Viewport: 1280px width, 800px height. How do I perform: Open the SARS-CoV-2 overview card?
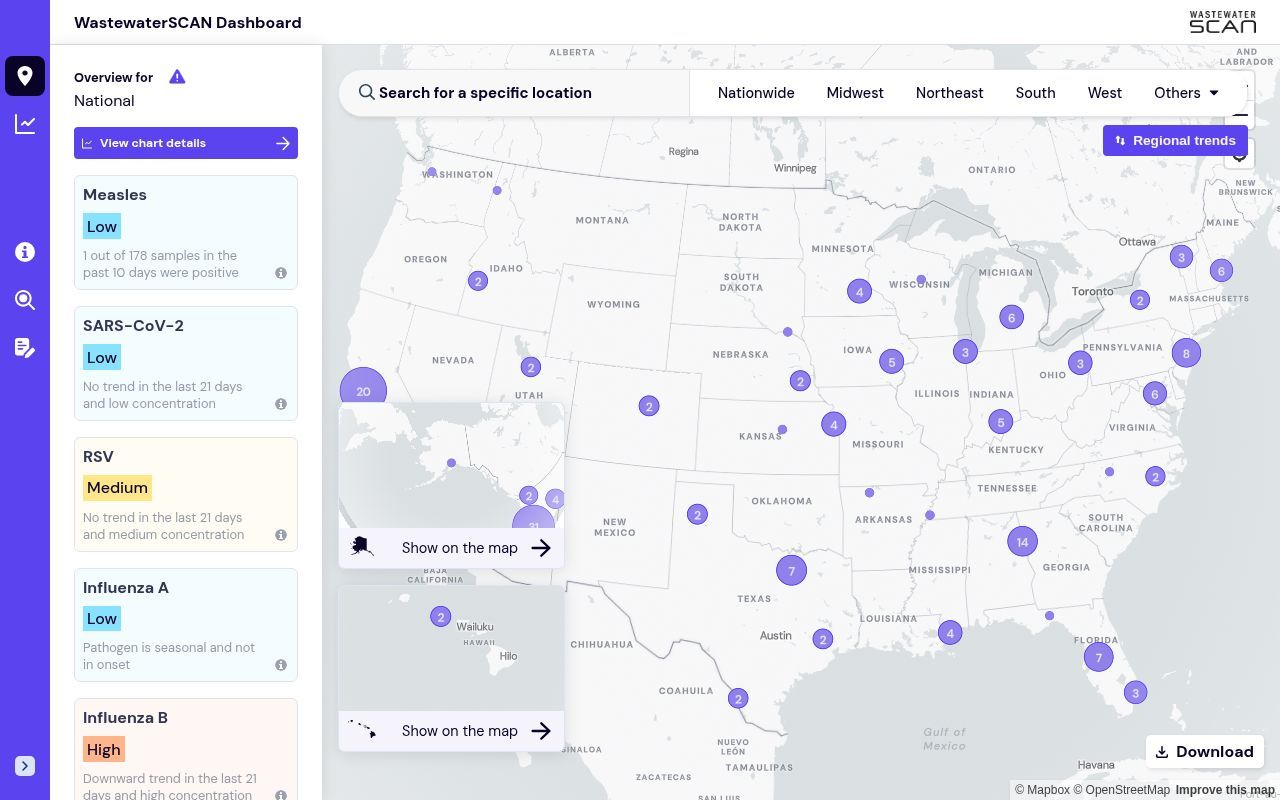(x=186, y=364)
